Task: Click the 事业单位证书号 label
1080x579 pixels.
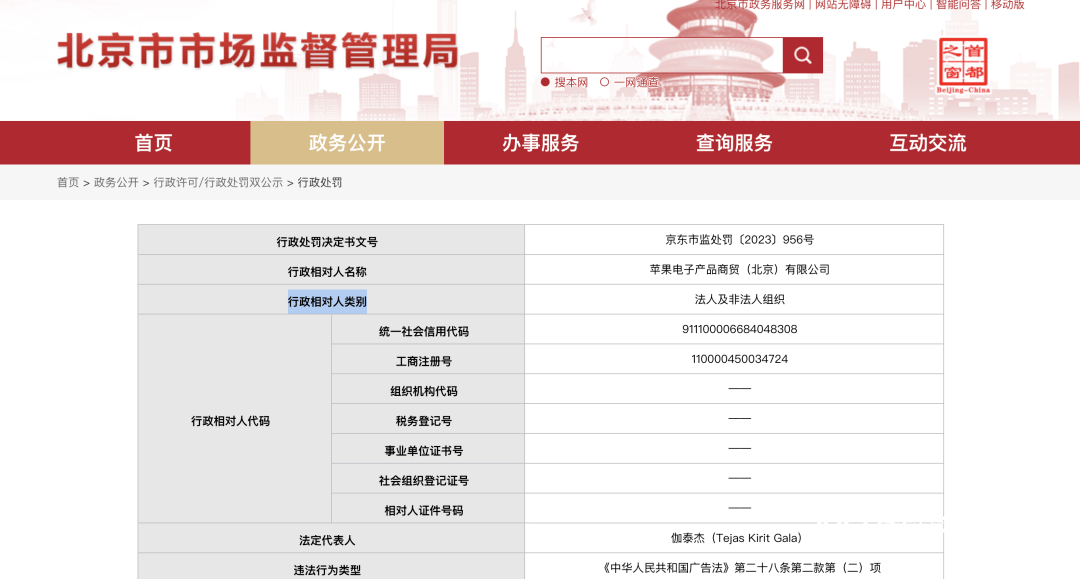Action: coord(424,451)
